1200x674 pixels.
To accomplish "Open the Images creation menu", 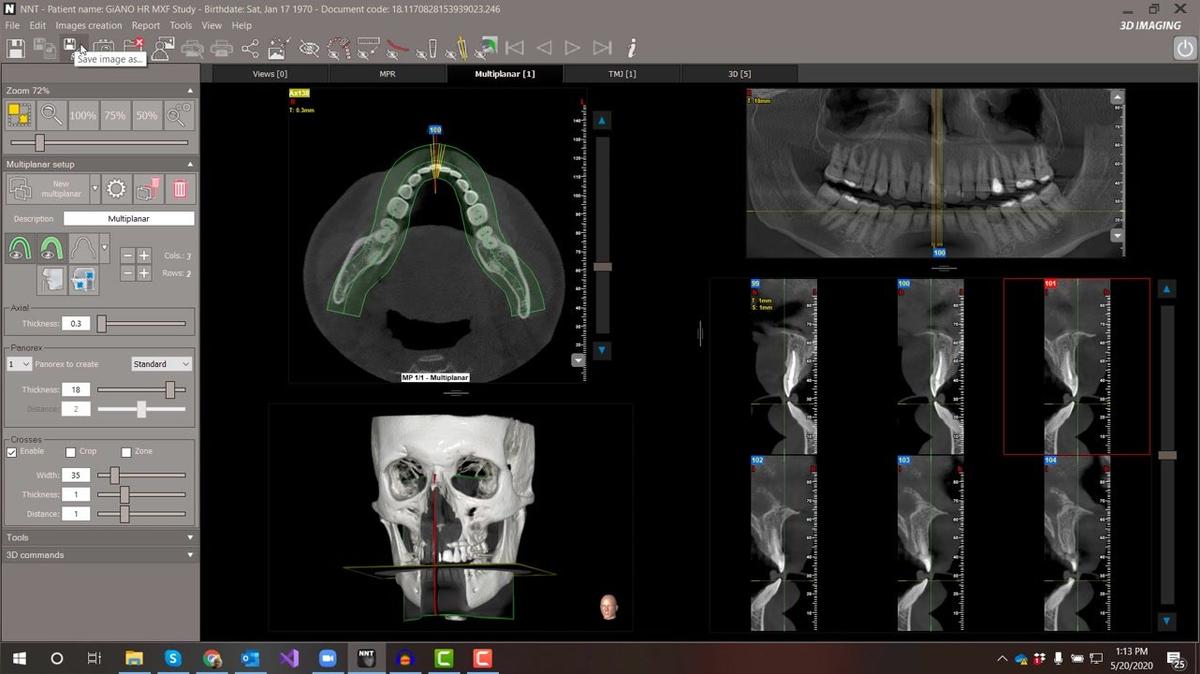I will [89, 25].
